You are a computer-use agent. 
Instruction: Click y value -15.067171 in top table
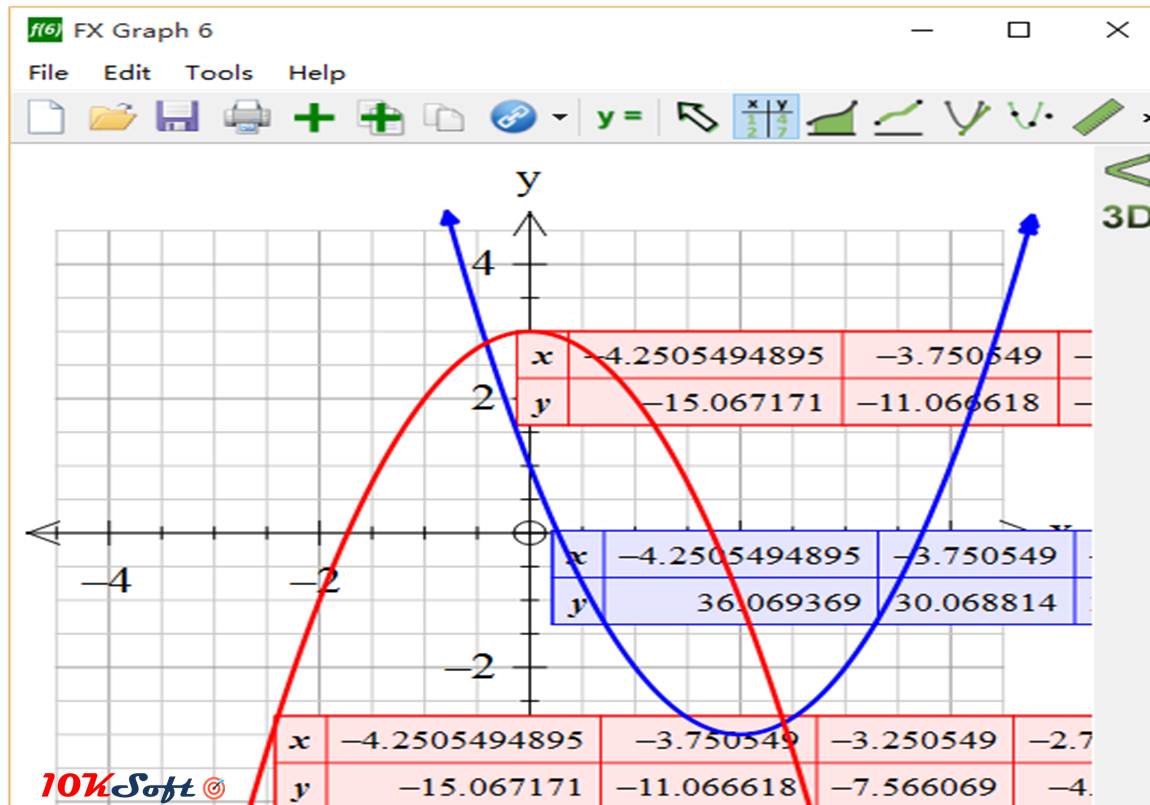tap(706, 402)
